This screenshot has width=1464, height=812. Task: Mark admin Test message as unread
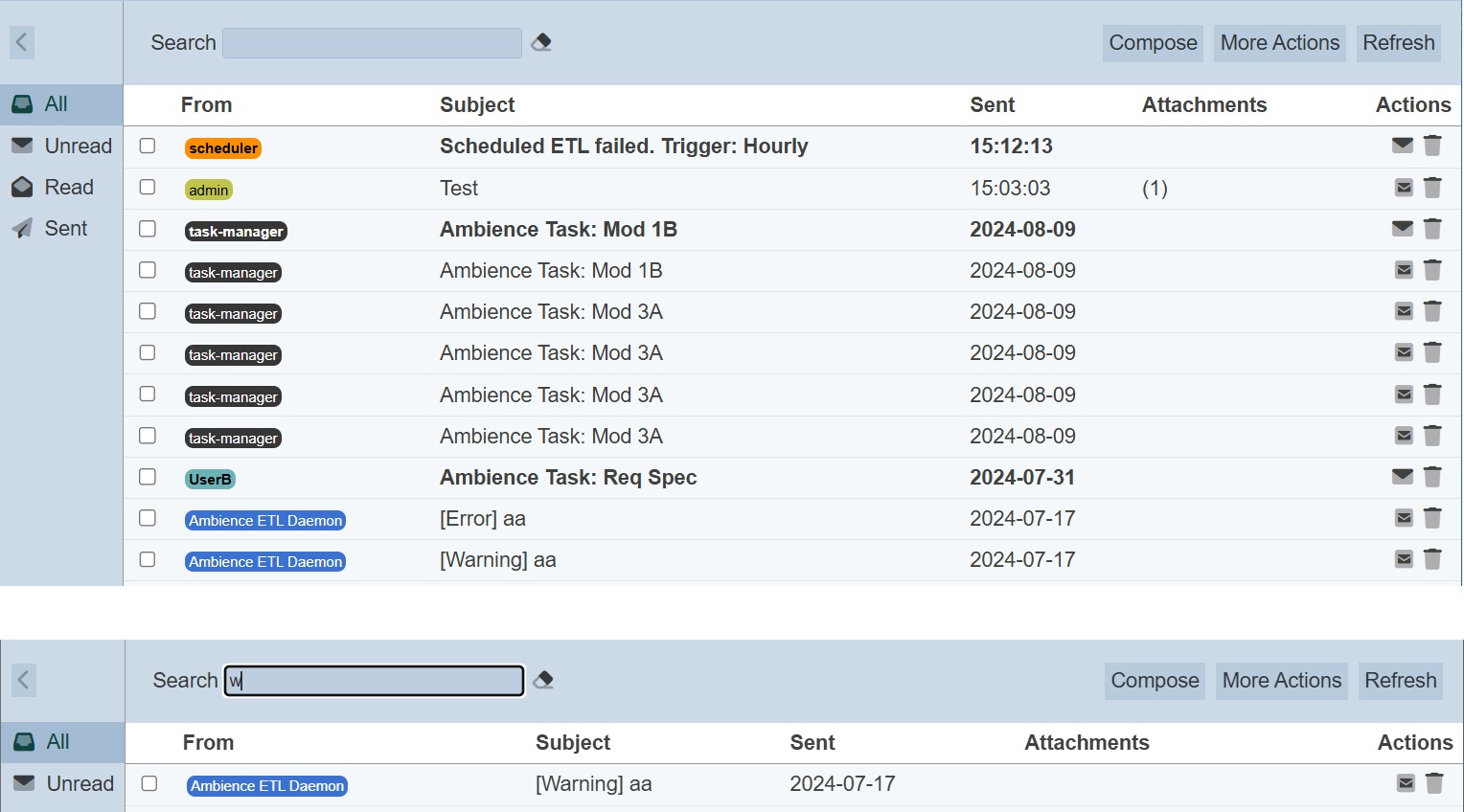pyautogui.click(x=1404, y=188)
